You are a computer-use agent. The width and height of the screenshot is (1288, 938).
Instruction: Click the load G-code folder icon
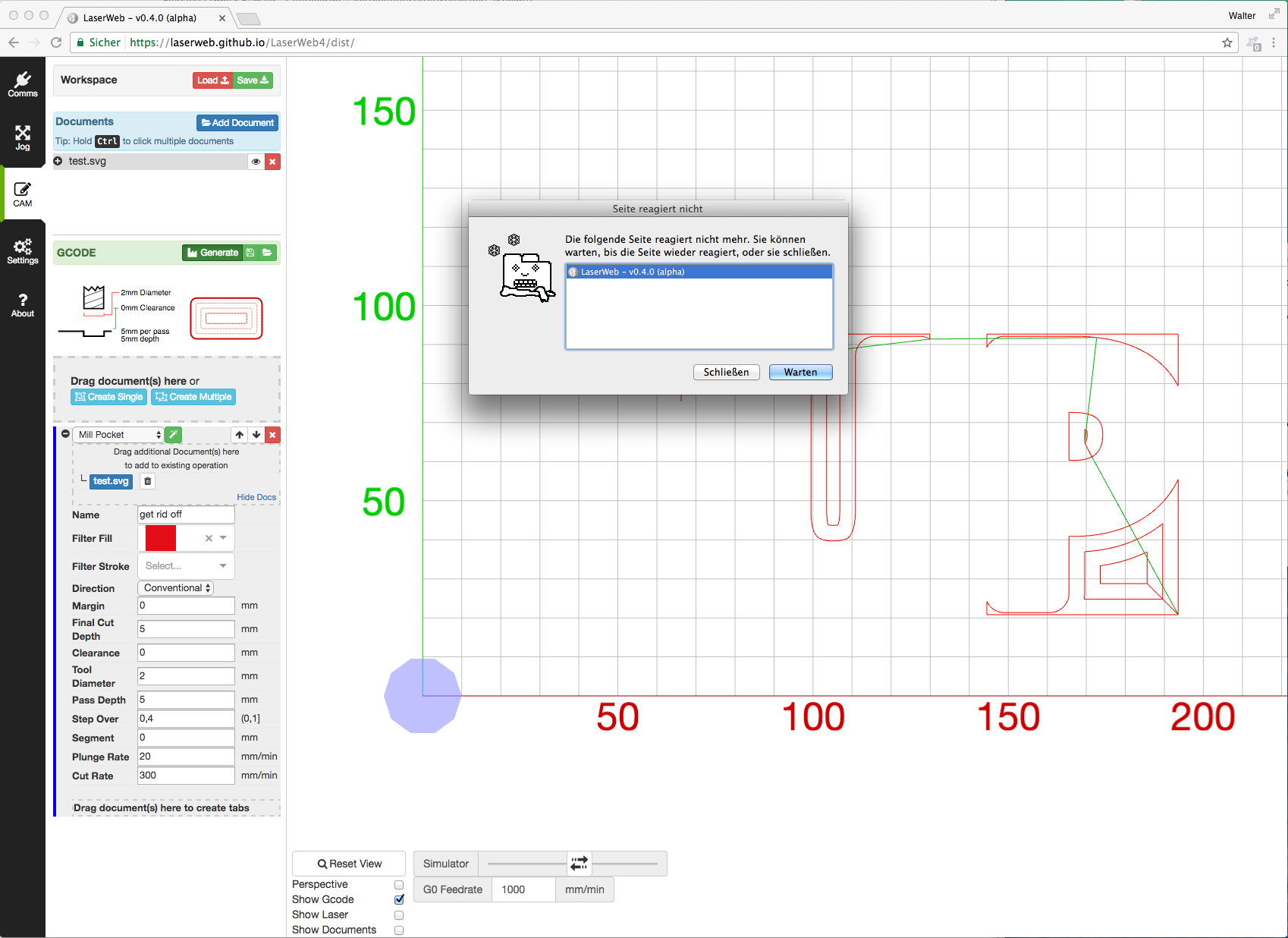pyautogui.click(x=268, y=253)
